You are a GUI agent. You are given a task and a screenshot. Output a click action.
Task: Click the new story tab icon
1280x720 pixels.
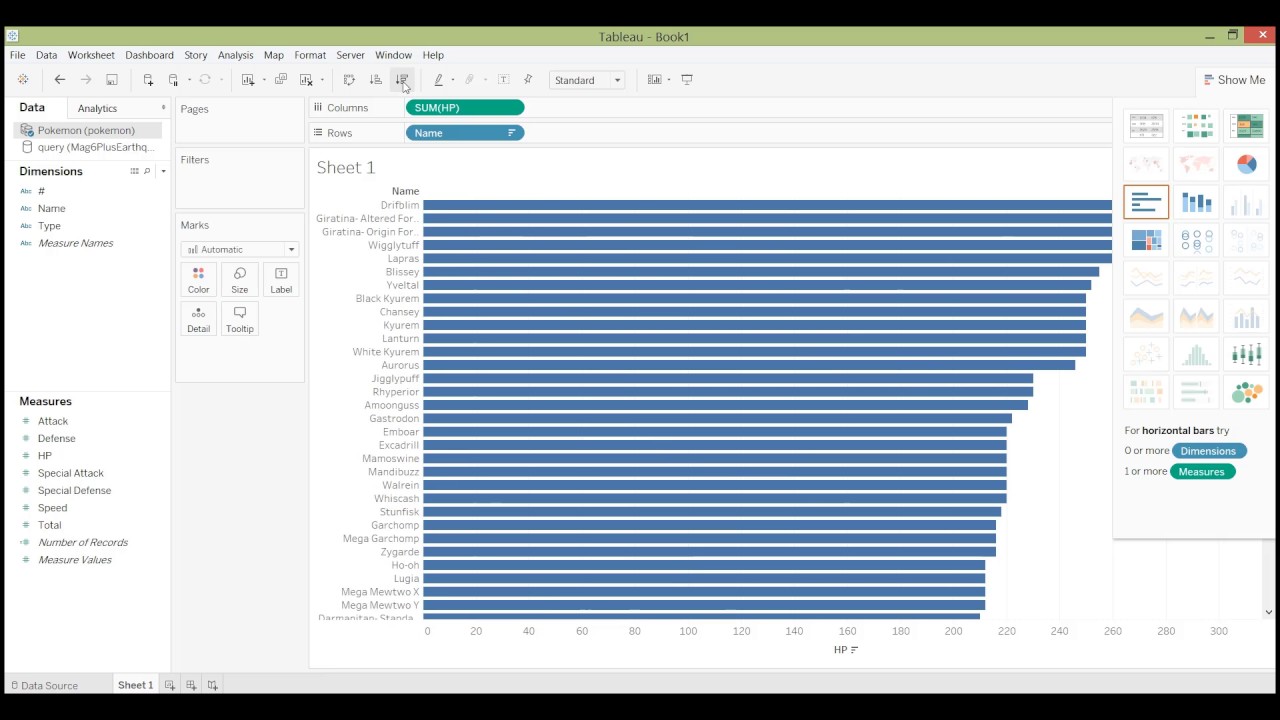point(212,685)
